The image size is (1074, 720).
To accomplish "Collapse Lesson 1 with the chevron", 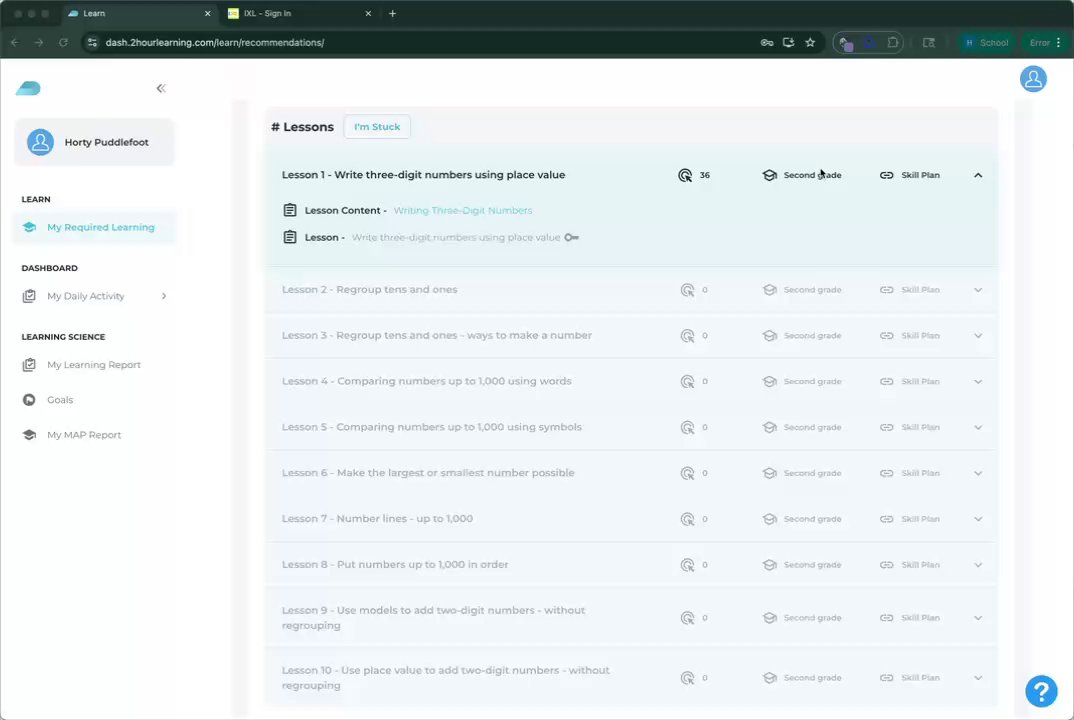I will pyautogui.click(x=978, y=175).
